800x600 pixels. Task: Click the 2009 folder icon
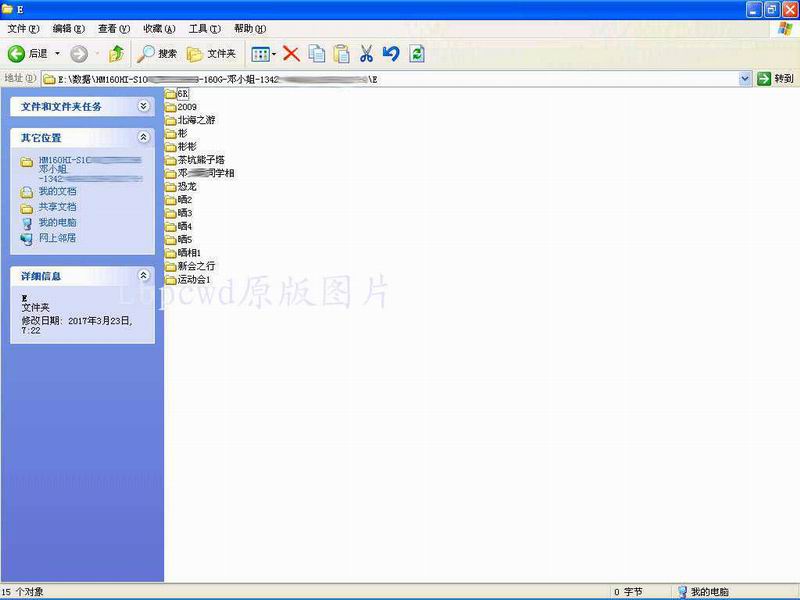point(170,108)
